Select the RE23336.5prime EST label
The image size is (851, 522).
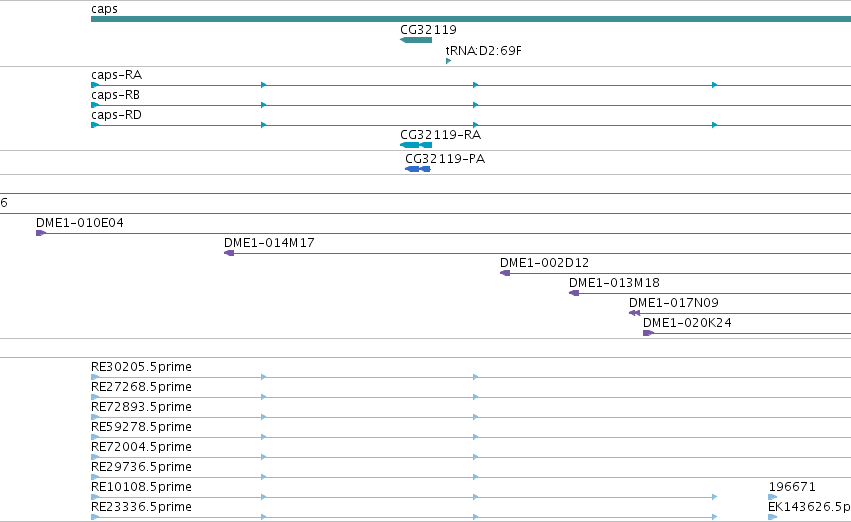click(141, 507)
